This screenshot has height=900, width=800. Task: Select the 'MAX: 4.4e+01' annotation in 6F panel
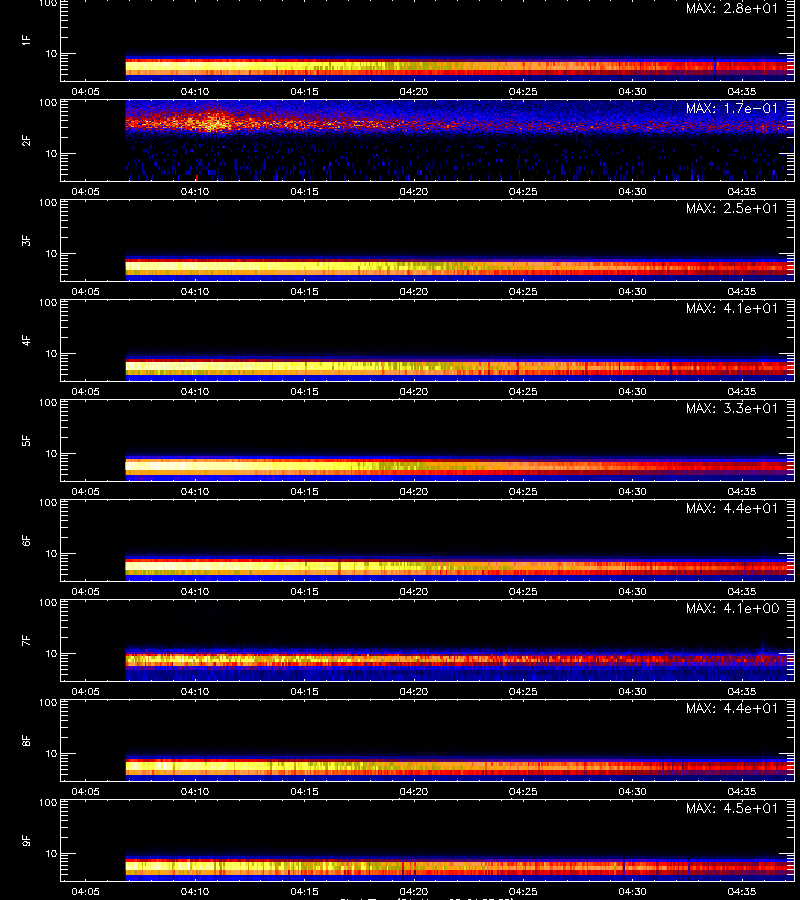732,508
